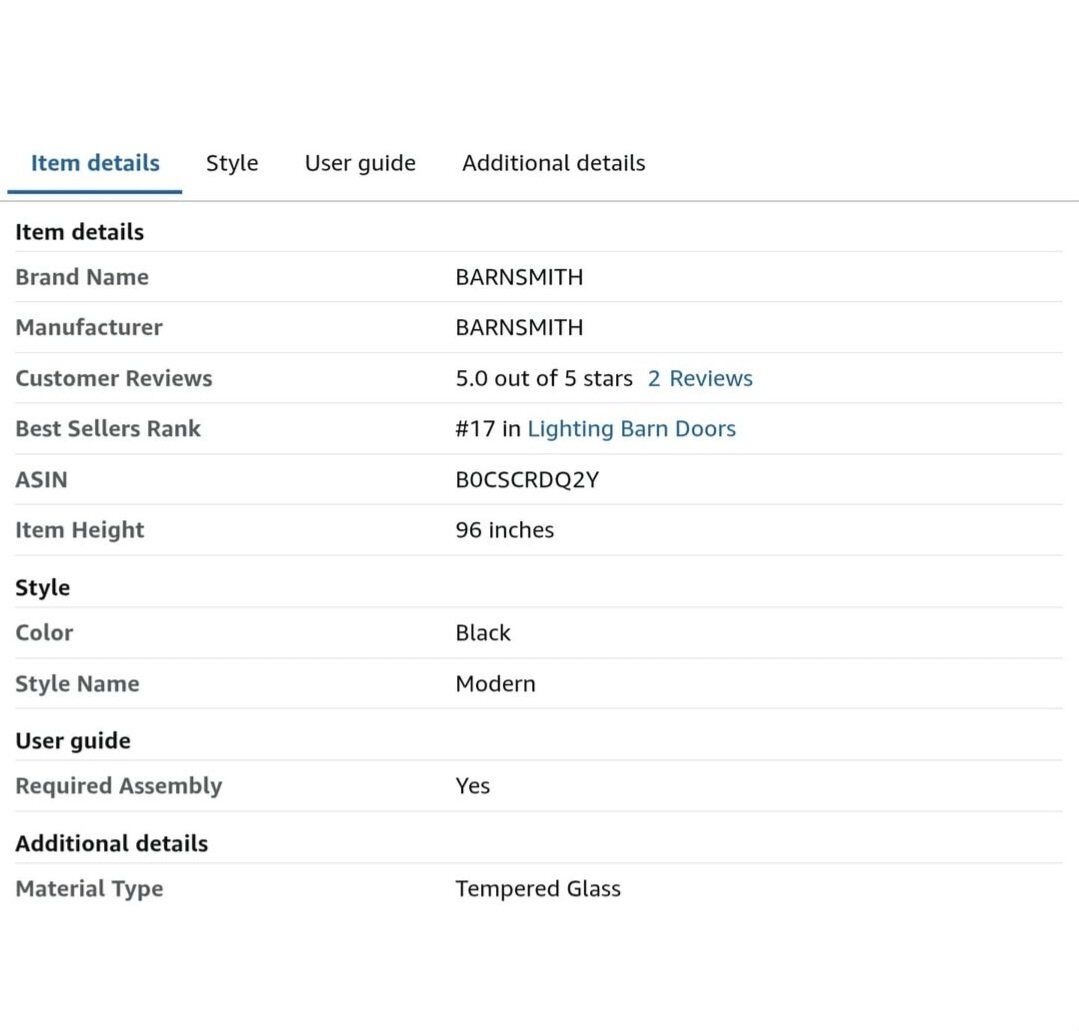Go to the Additional details tab
Viewport: 1079px width, 1031px height.
[553, 163]
